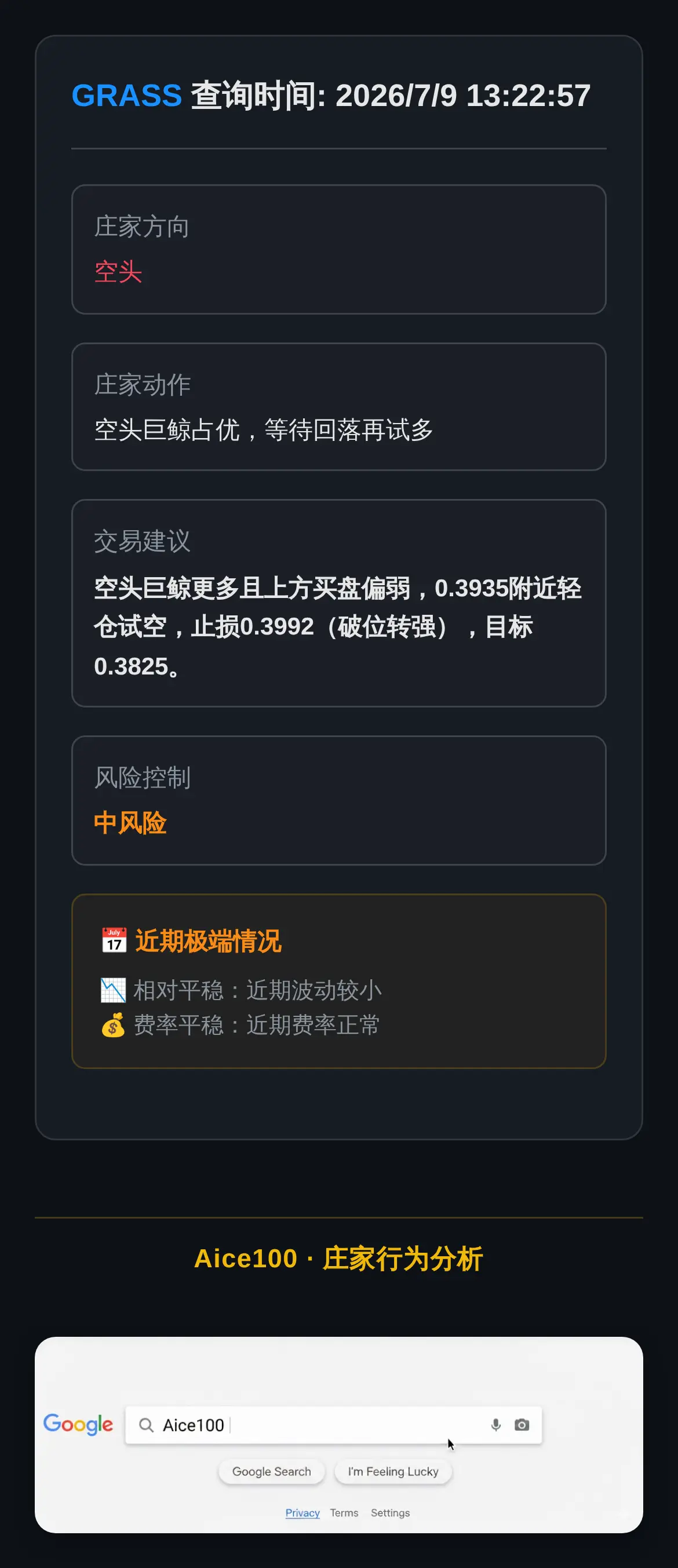Click the money bag emoji

pos(113,1024)
